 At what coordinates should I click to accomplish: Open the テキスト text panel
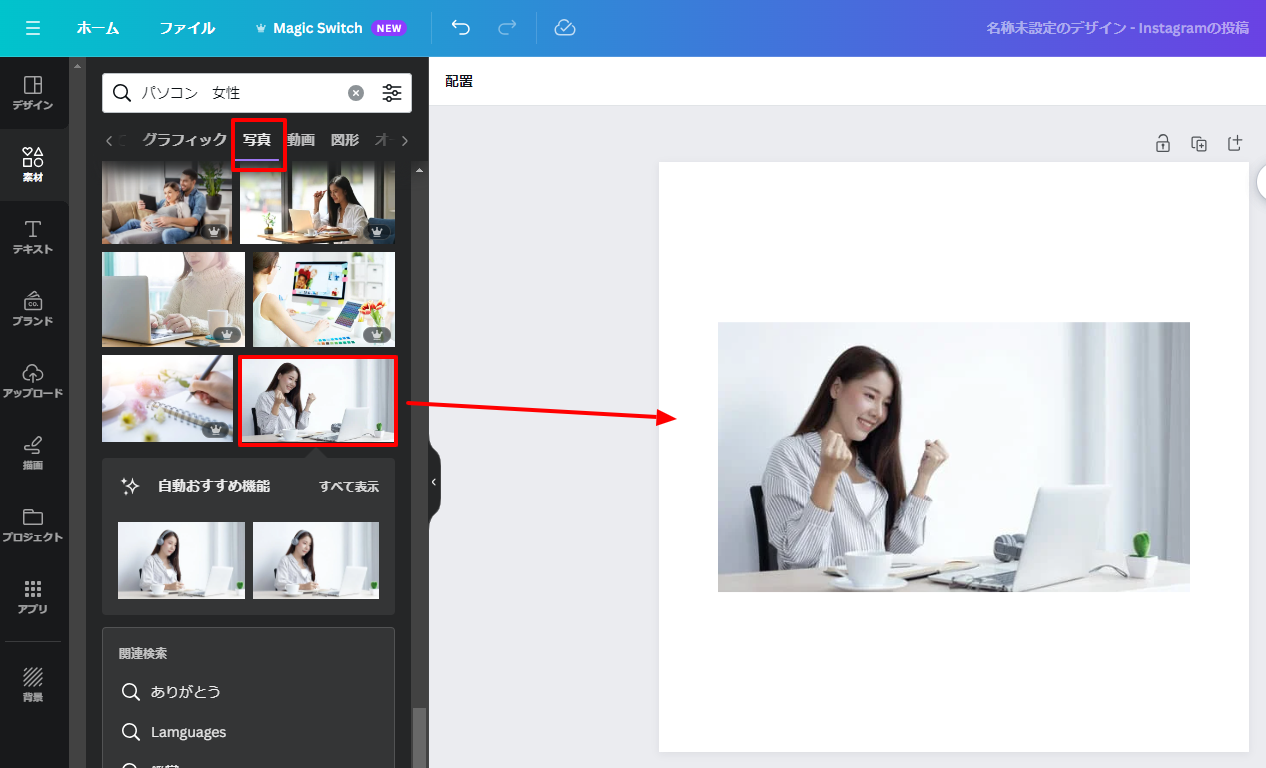33,237
